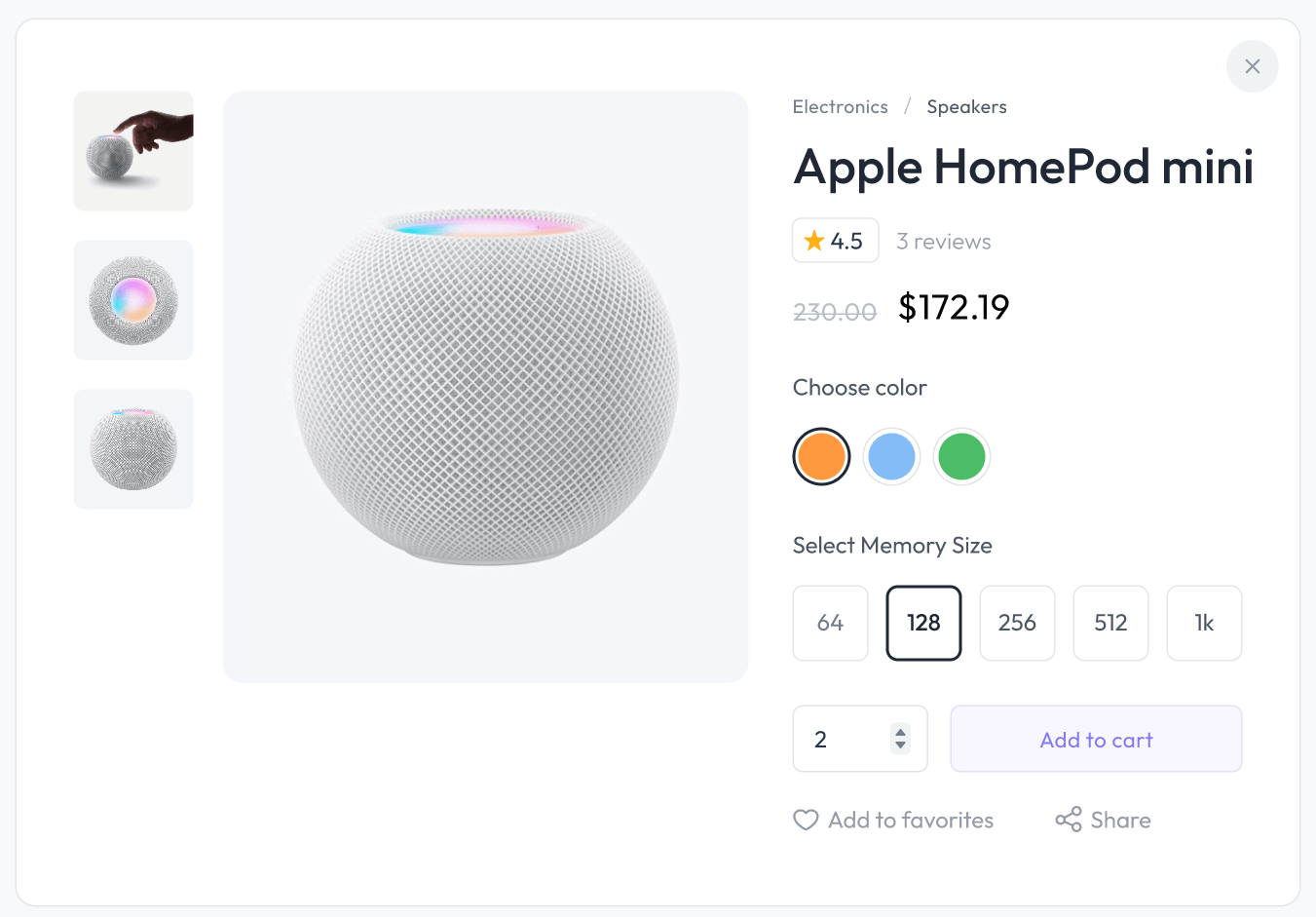This screenshot has height=917, width=1316.
Task: Select the 64 memory size option
Action: click(x=830, y=623)
